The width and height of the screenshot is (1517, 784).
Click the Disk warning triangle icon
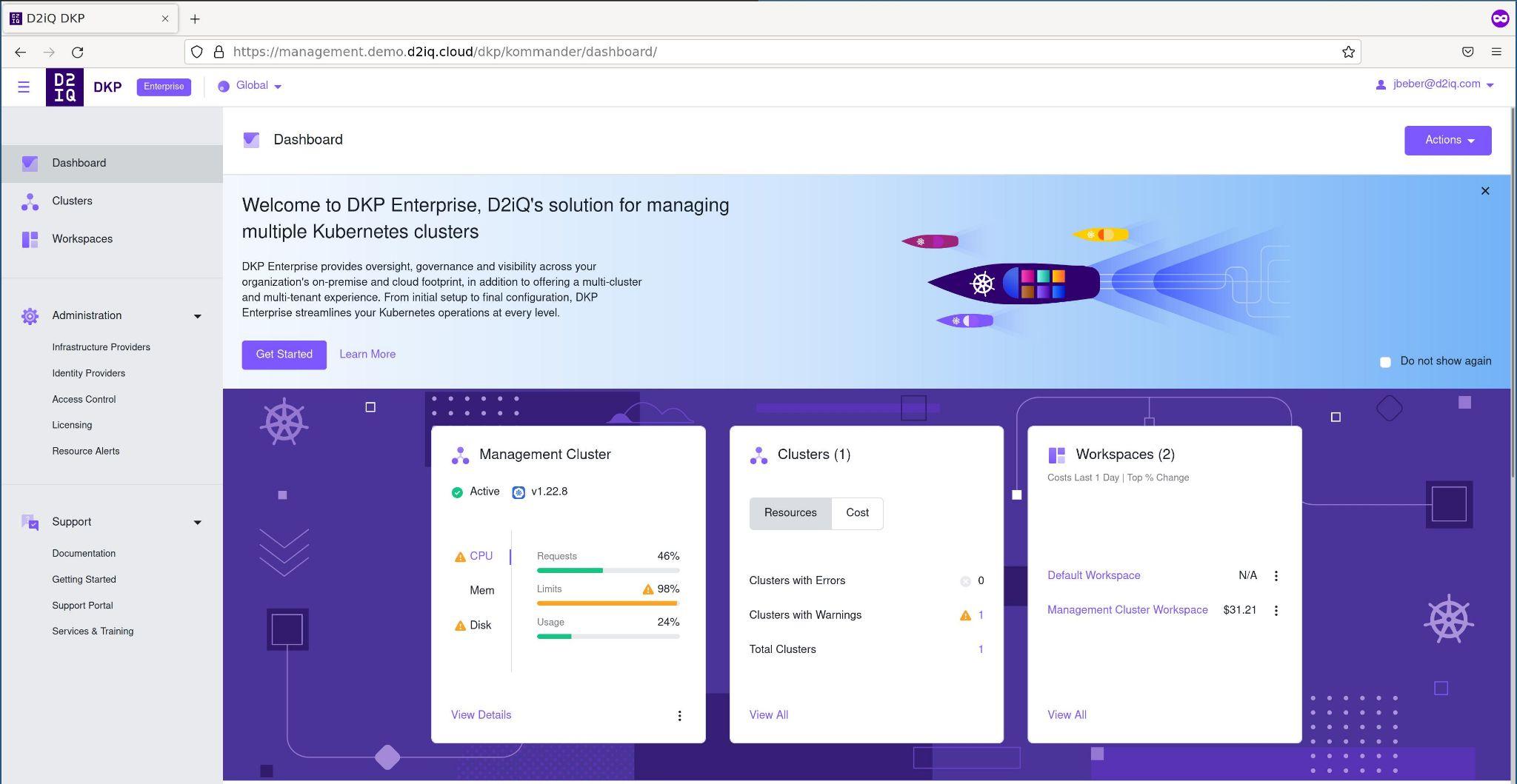tap(460, 626)
